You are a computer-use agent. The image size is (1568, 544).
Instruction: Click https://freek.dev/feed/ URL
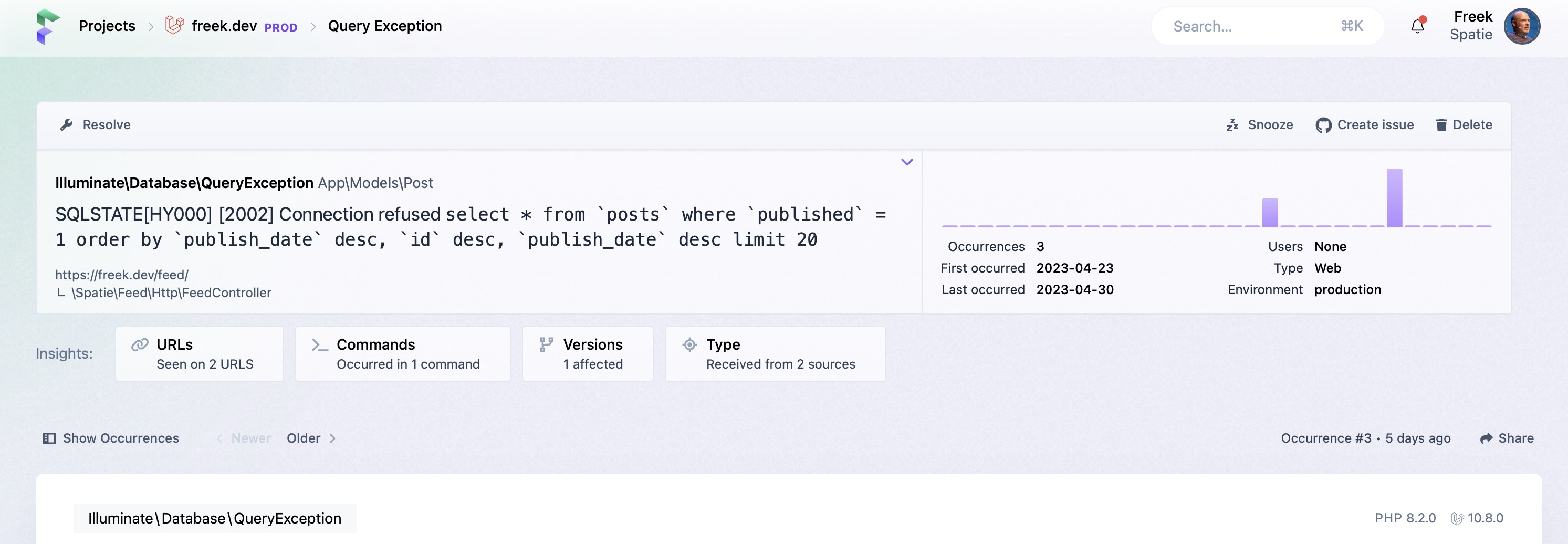click(122, 275)
